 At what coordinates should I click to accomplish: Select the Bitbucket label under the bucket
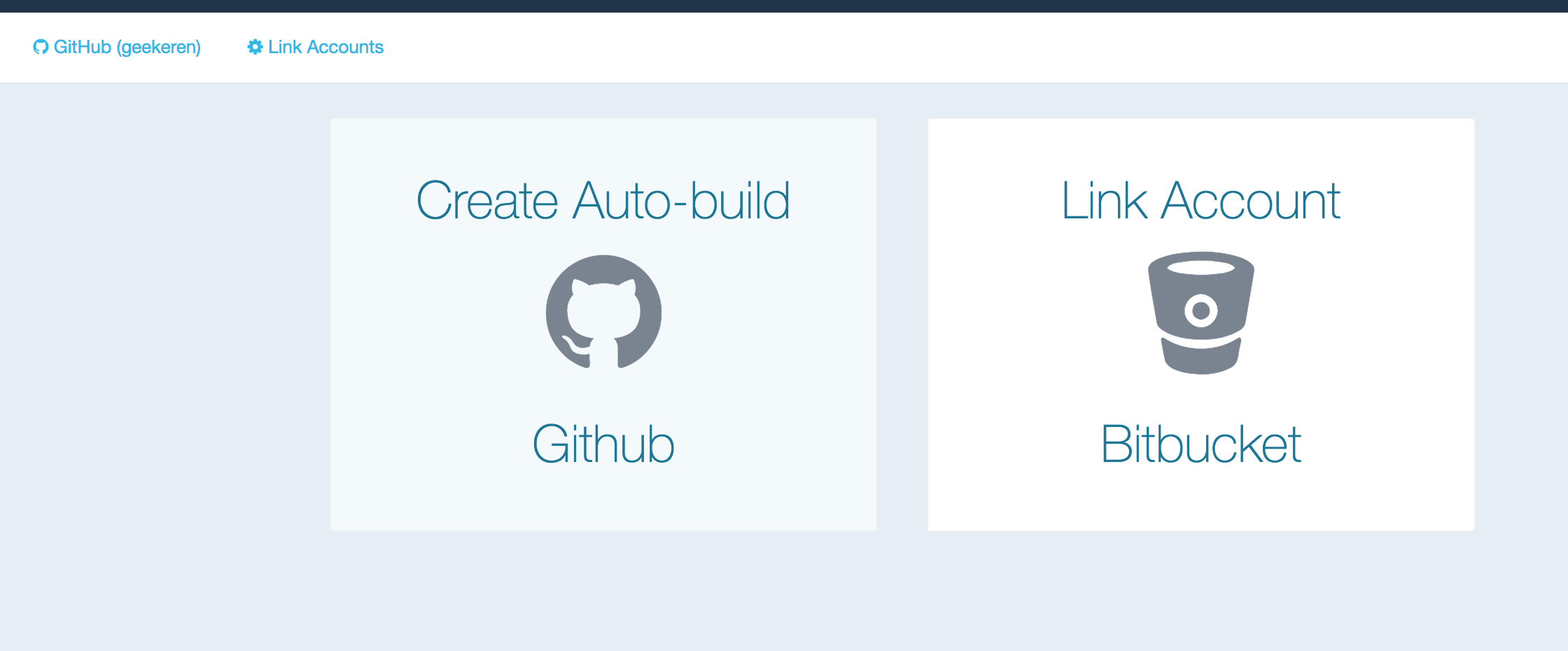[x=1200, y=444]
